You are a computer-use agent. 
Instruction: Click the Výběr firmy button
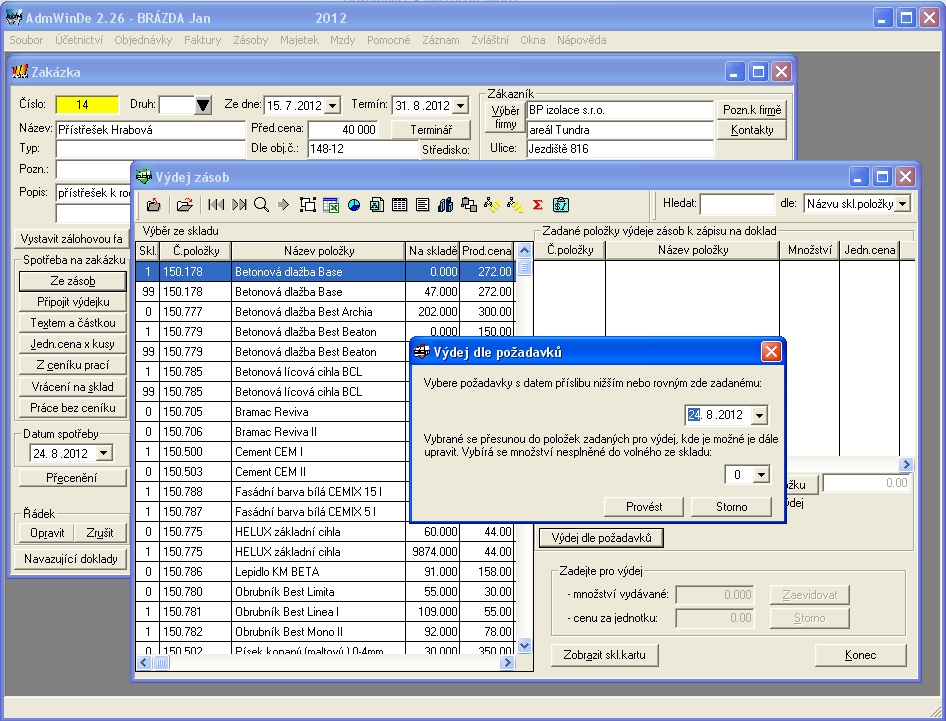(505, 117)
